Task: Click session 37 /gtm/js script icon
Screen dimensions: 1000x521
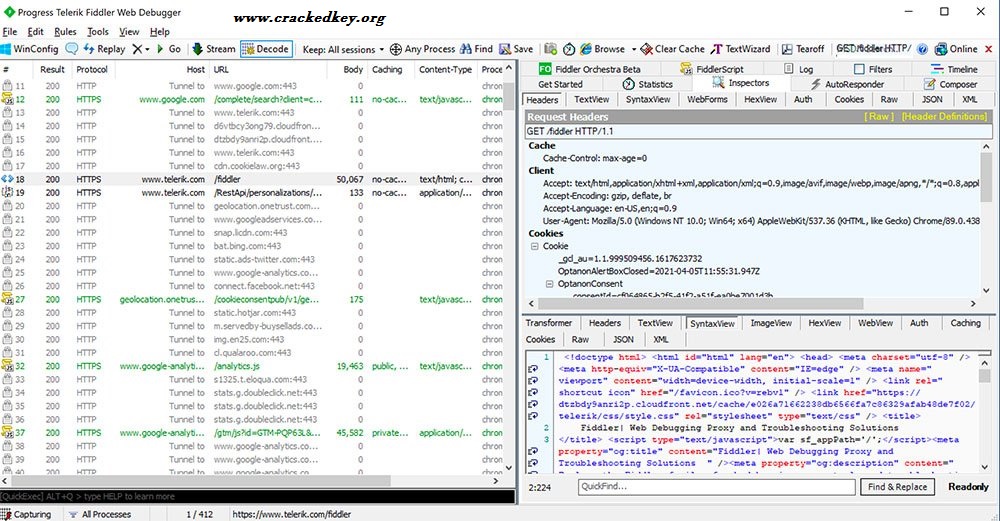Action: click(7, 432)
